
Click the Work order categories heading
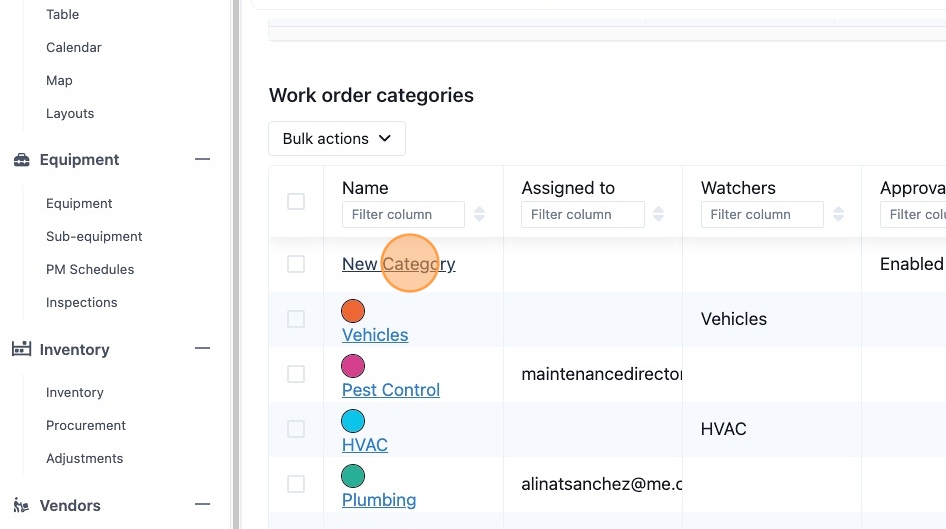[371, 95]
